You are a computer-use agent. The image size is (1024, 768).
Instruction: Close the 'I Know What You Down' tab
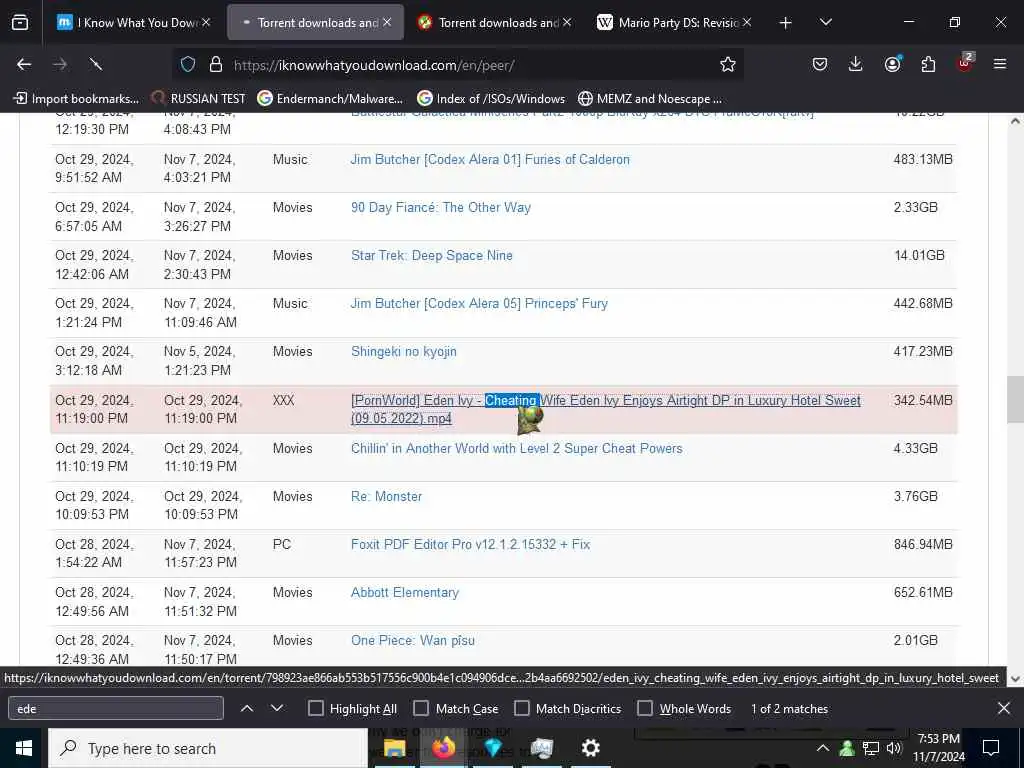click(206, 22)
